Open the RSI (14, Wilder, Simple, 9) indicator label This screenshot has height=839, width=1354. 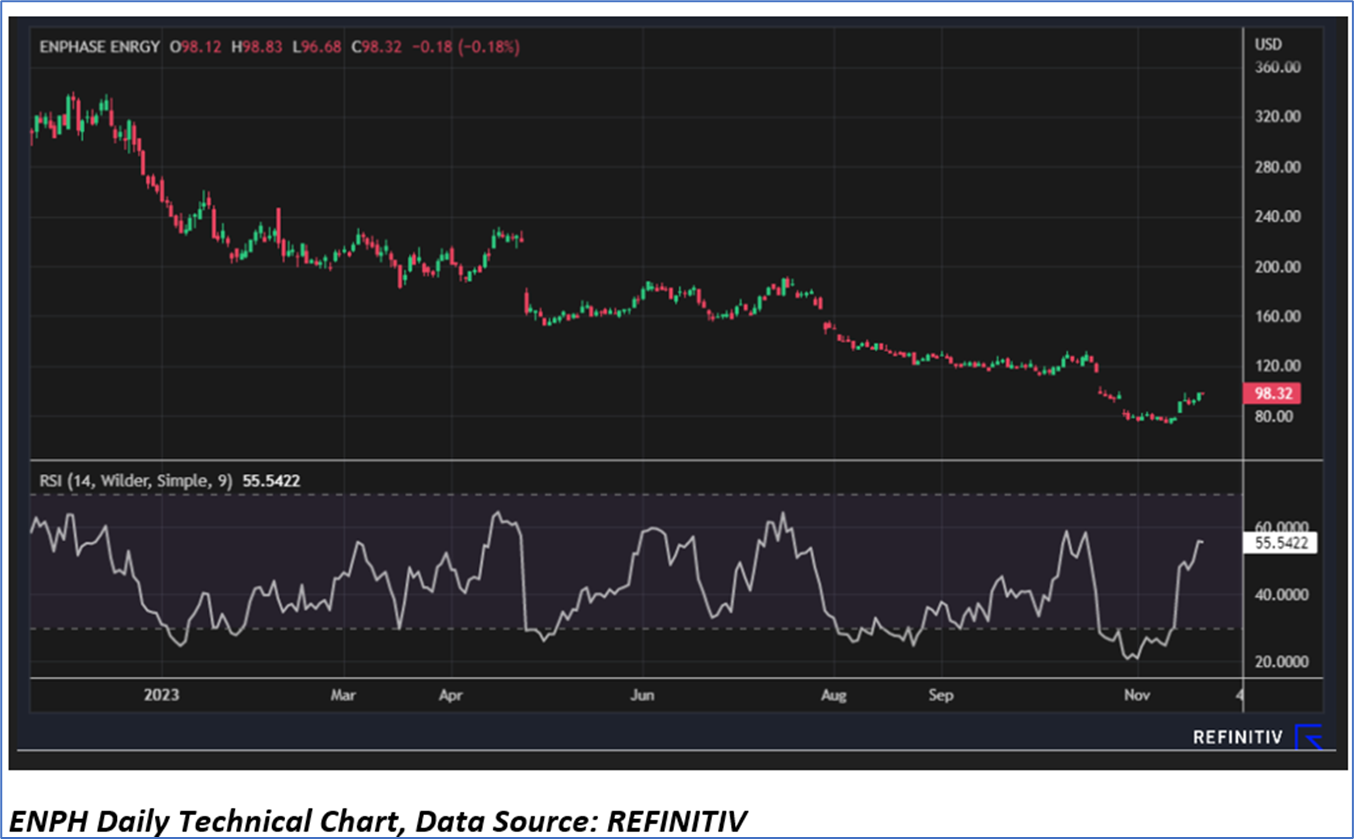tap(135, 481)
